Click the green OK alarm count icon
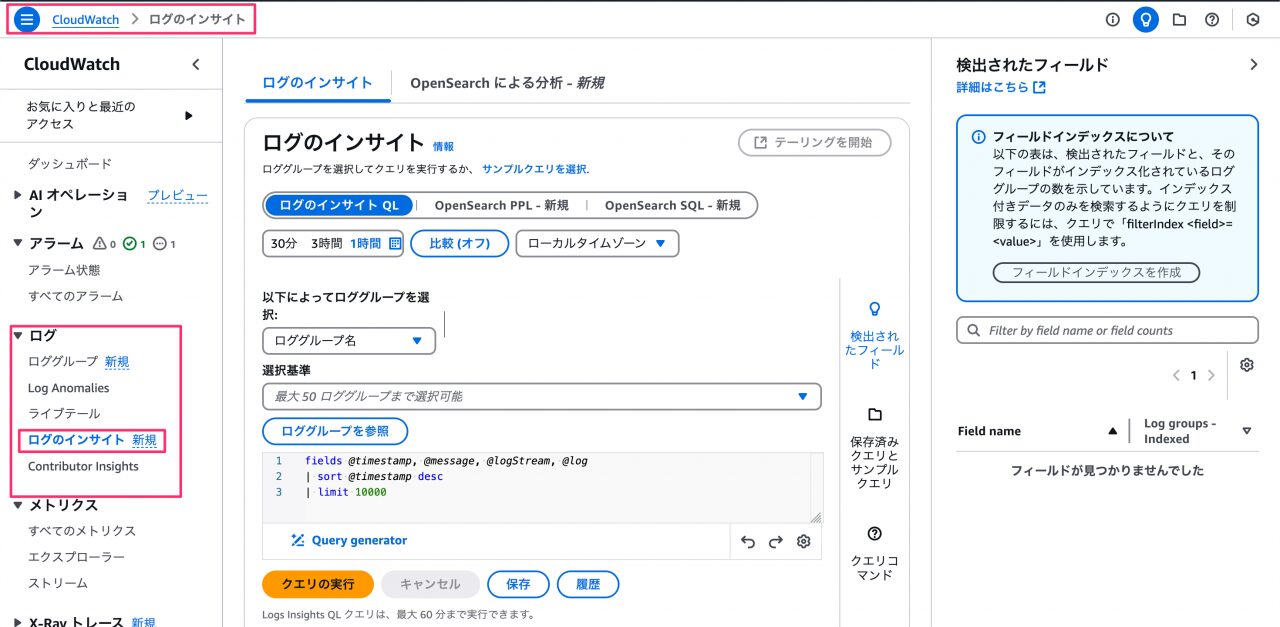Image resolution: width=1280 pixels, height=627 pixels. pos(135,244)
